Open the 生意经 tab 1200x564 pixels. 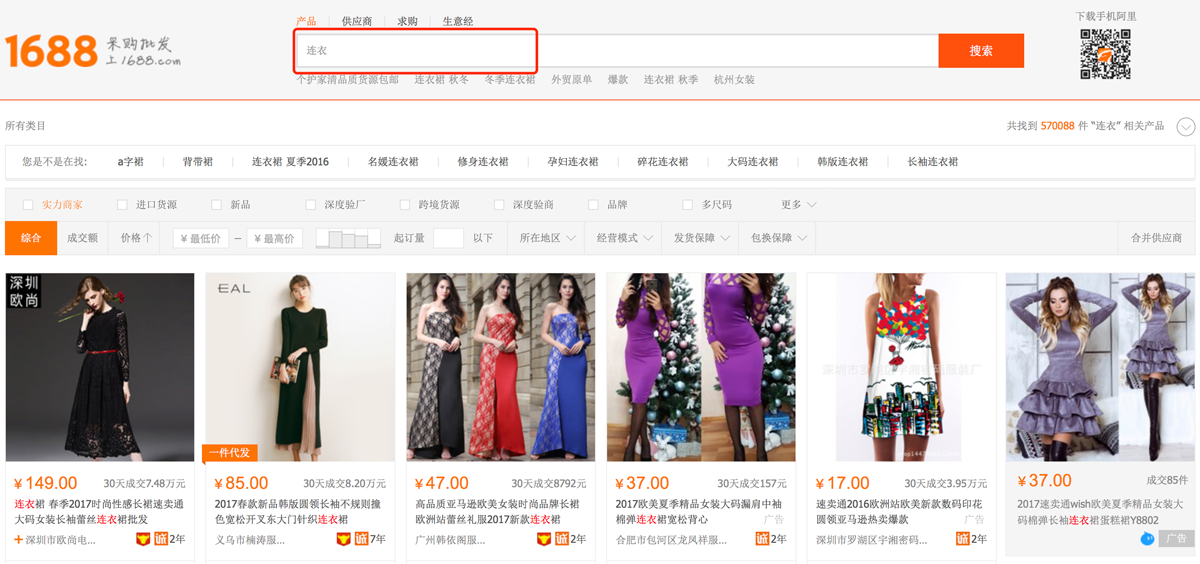click(x=458, y=21)
